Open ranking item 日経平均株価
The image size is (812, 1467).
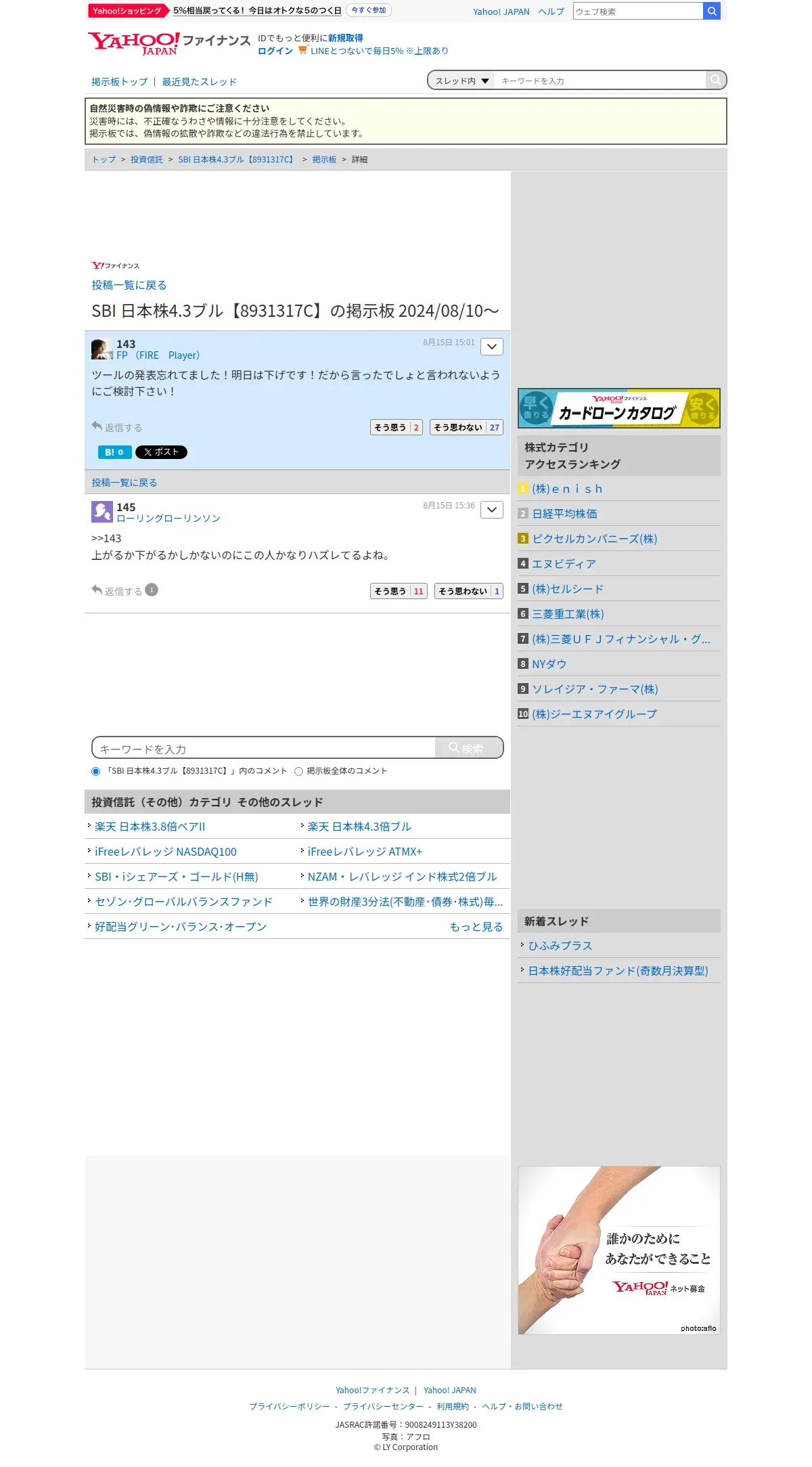pos(564,514)
